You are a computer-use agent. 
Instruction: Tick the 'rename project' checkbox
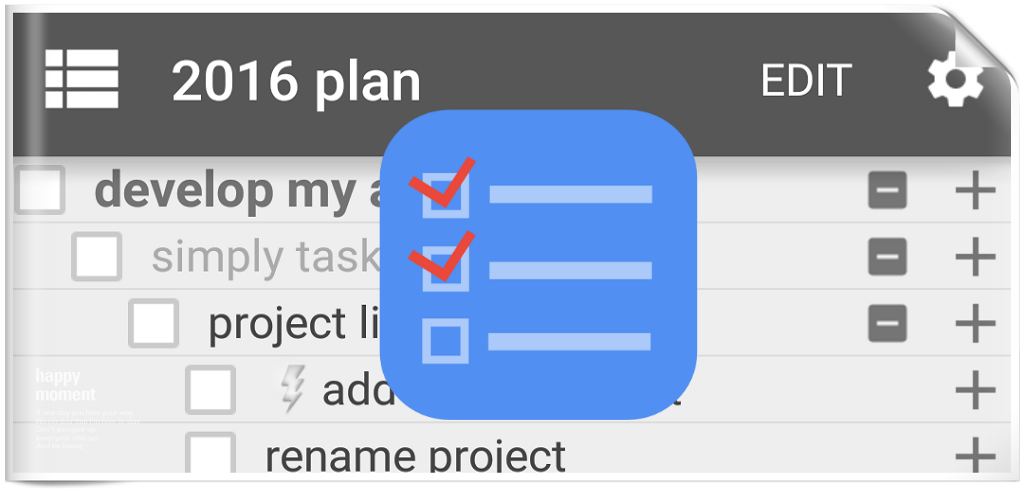pos(210,452)
